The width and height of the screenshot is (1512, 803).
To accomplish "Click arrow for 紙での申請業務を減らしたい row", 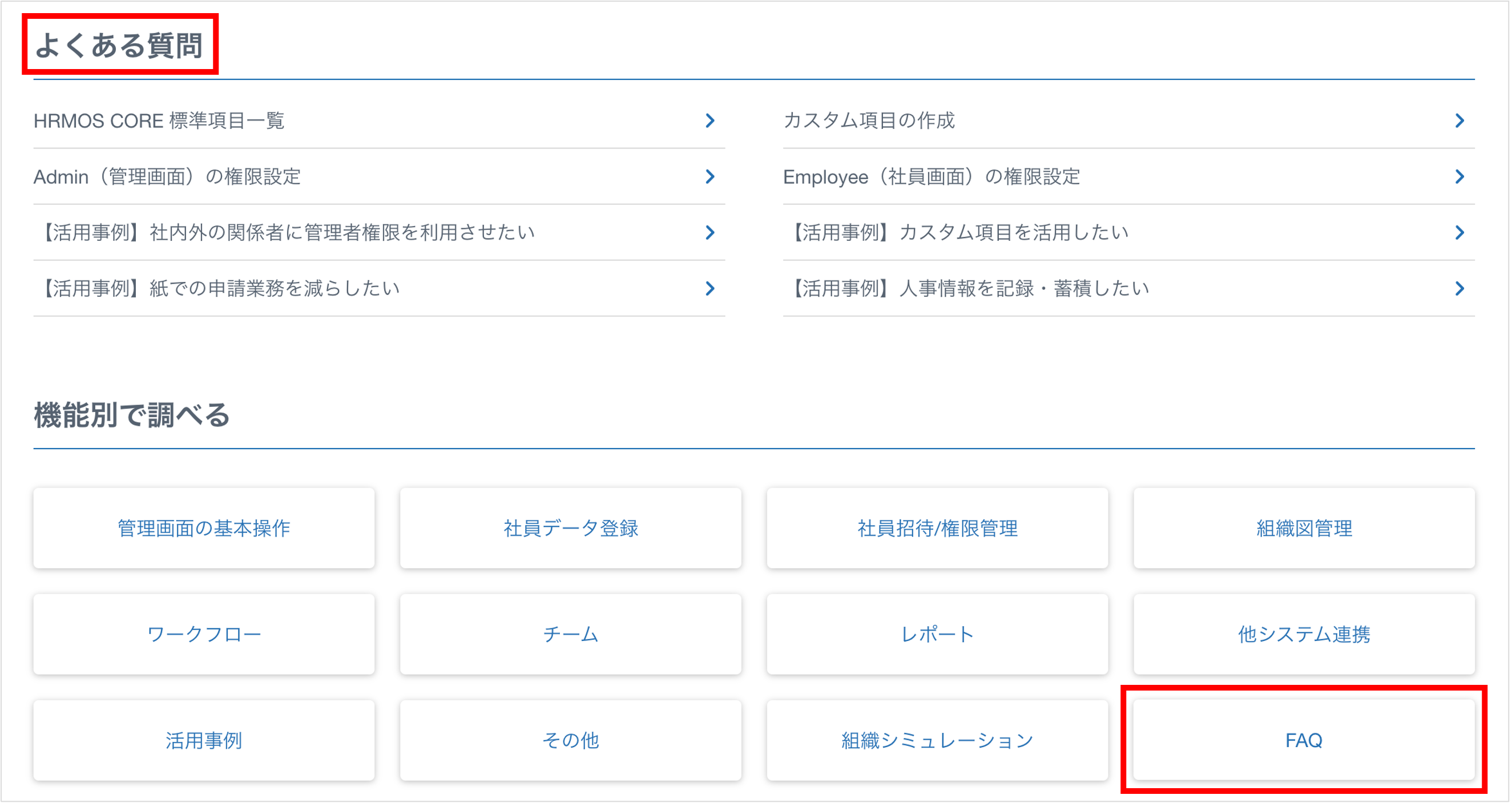I will click(709, 288).
